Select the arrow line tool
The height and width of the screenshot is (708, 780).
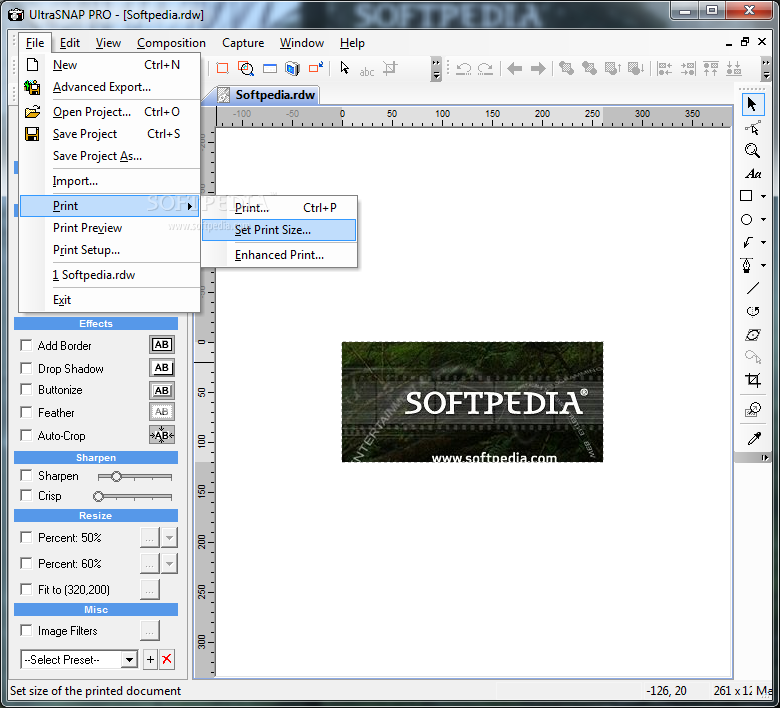pos(747,242)
